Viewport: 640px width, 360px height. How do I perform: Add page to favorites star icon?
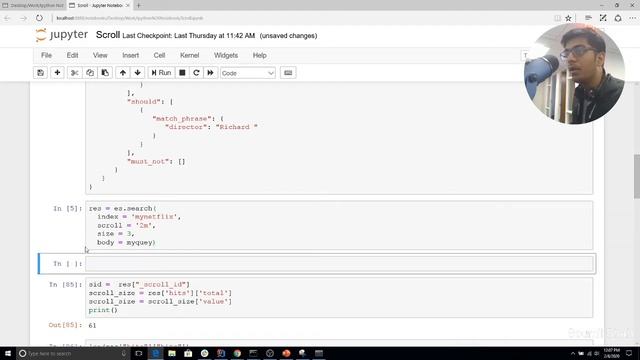568,18
